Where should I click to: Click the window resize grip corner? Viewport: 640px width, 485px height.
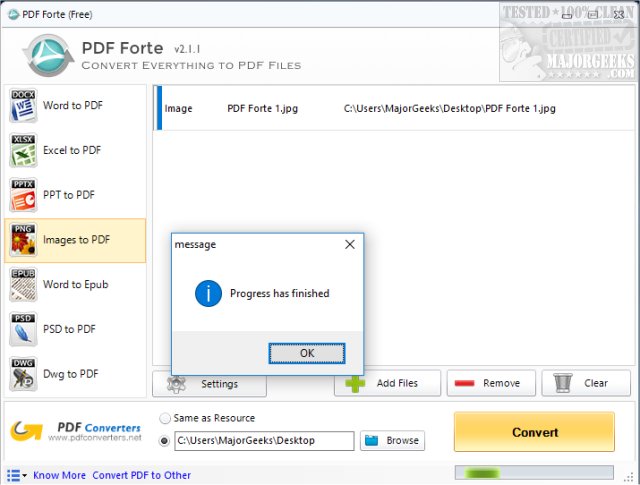click(629, 476)
